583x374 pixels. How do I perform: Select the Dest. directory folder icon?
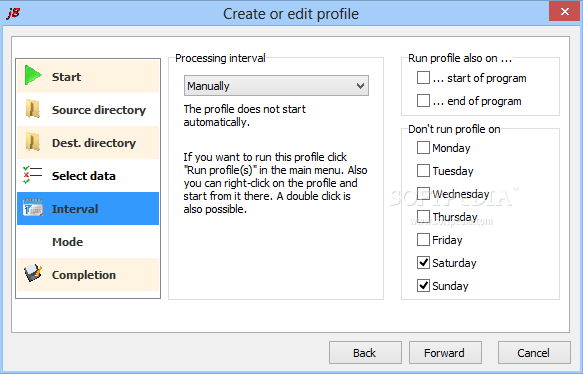(33, 142)
